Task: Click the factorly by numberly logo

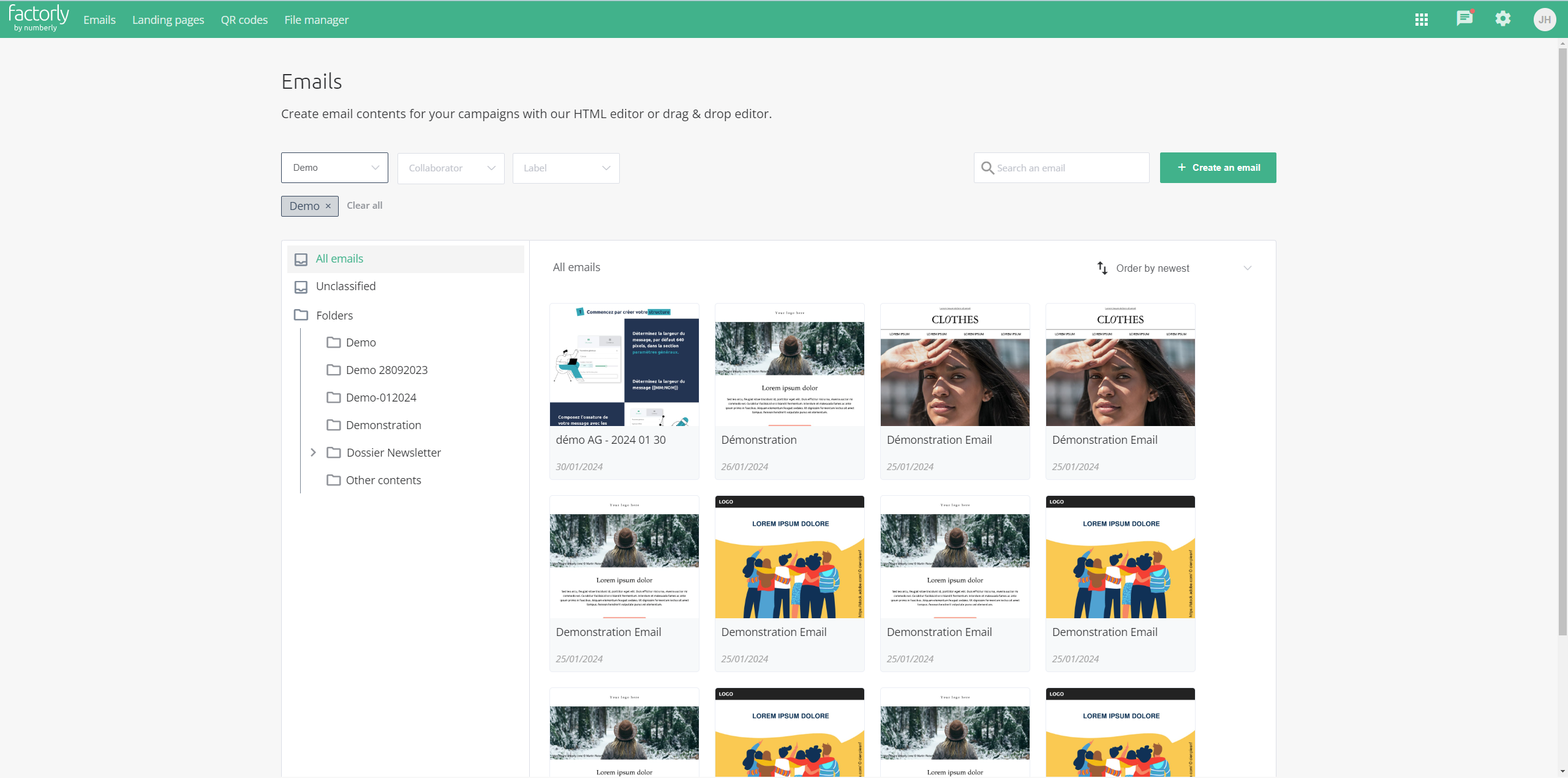Action: [39, 18]
